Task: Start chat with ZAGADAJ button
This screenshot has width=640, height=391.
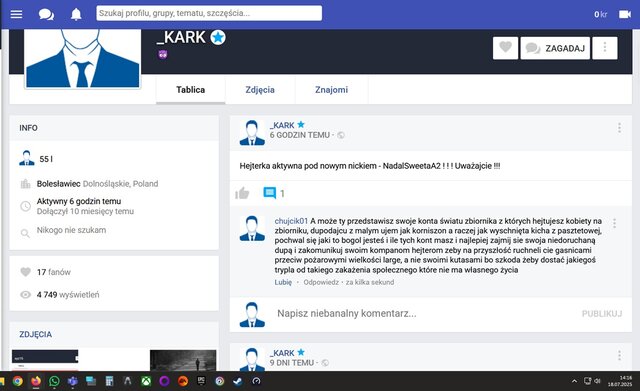Action: 555,48
